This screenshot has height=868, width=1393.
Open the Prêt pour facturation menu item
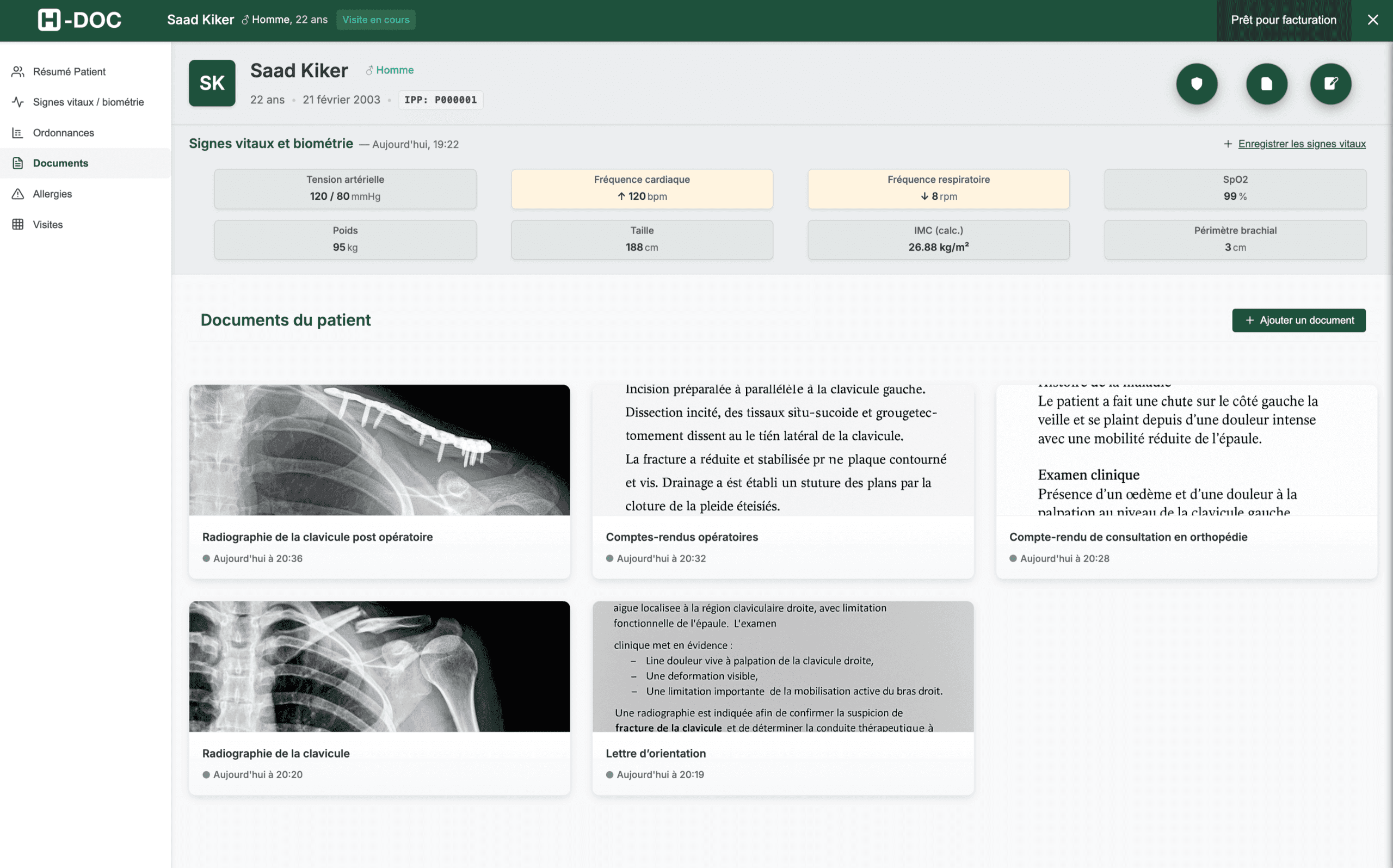[x=1284, y=20]
